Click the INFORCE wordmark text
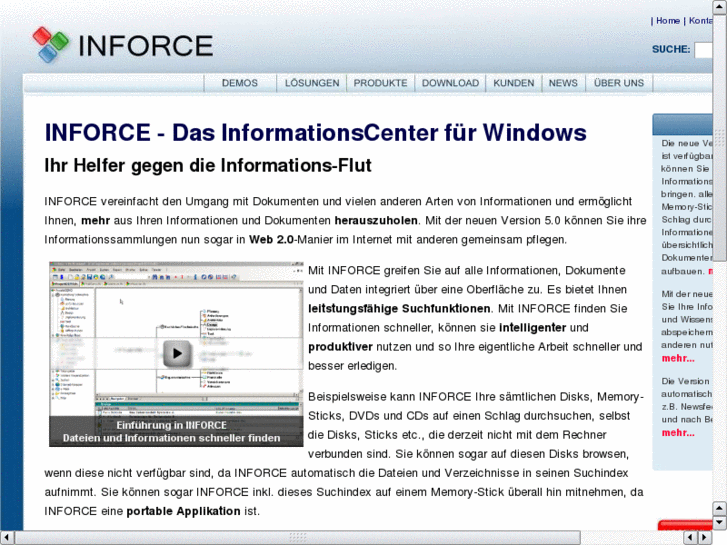727x545 pixels. [146, 46]
